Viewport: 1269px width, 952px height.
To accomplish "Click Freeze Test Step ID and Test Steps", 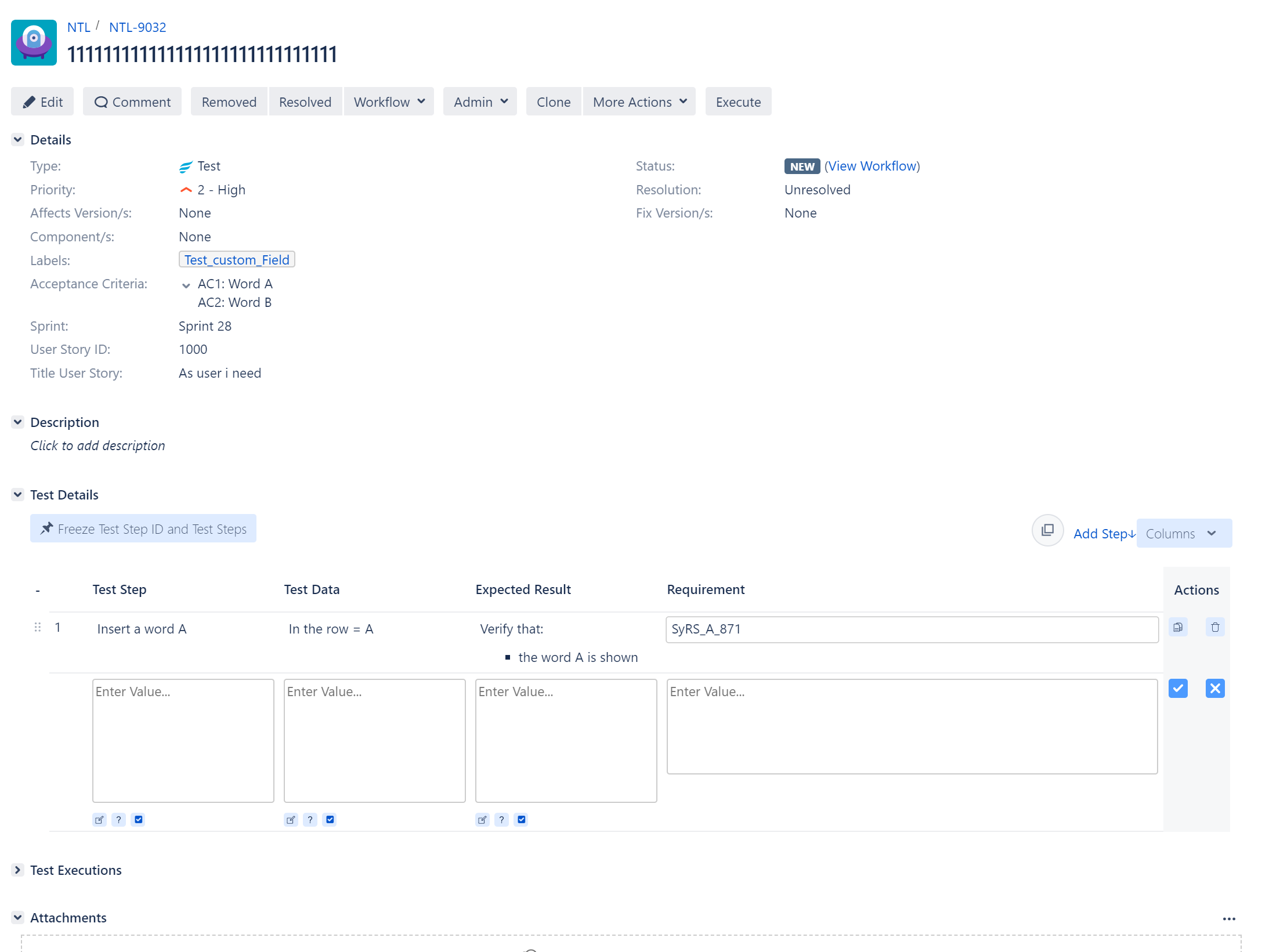I will pyautogui.click(x=143, y=529).
